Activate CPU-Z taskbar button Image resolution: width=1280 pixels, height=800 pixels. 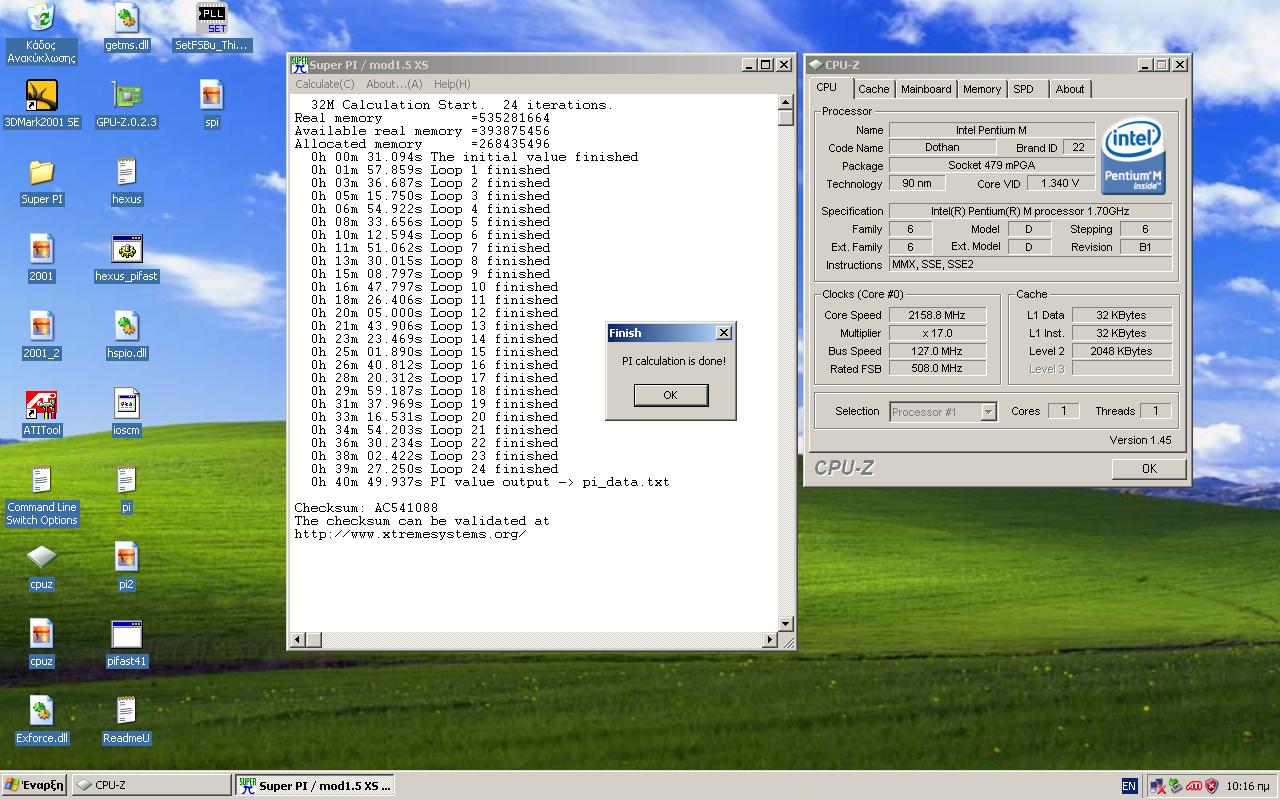[x=151, y=786]
